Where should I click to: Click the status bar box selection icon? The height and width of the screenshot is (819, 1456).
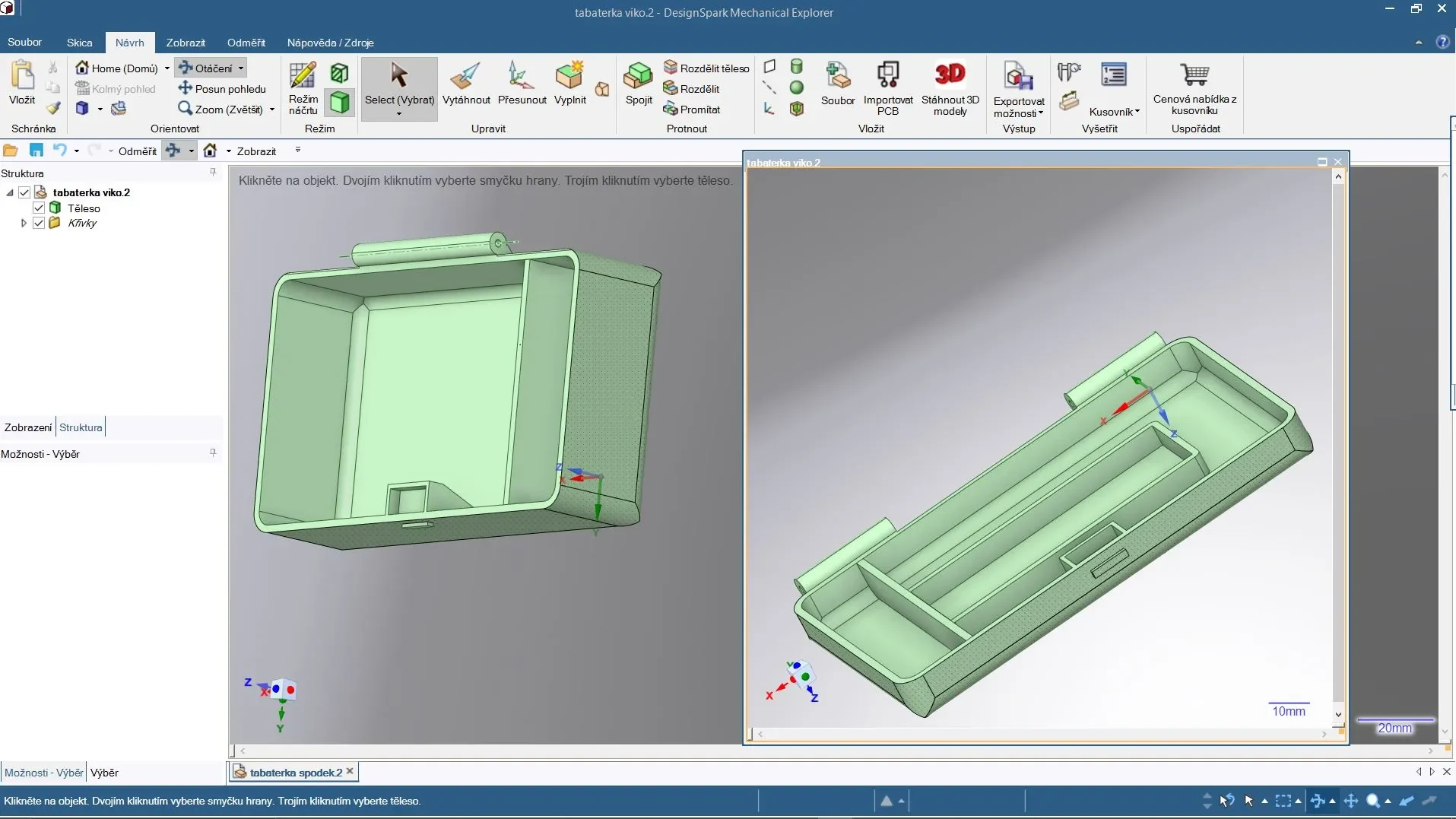click(x=1283, y=801)
